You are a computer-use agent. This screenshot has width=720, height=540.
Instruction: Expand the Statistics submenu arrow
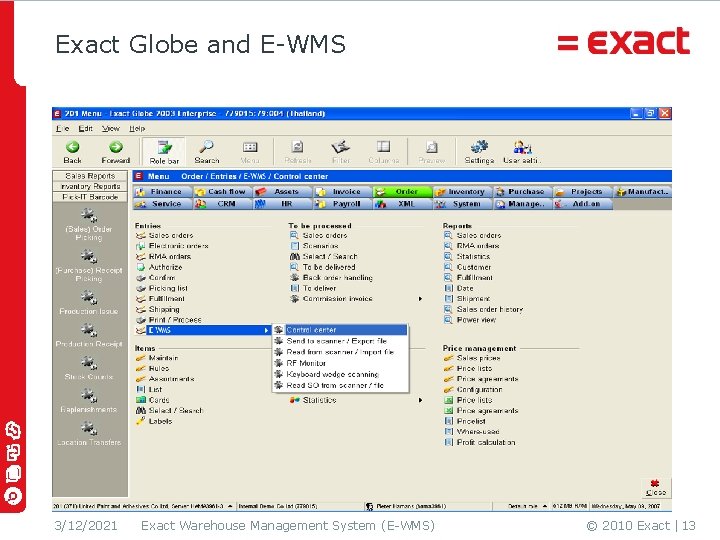tap(420, 400)
